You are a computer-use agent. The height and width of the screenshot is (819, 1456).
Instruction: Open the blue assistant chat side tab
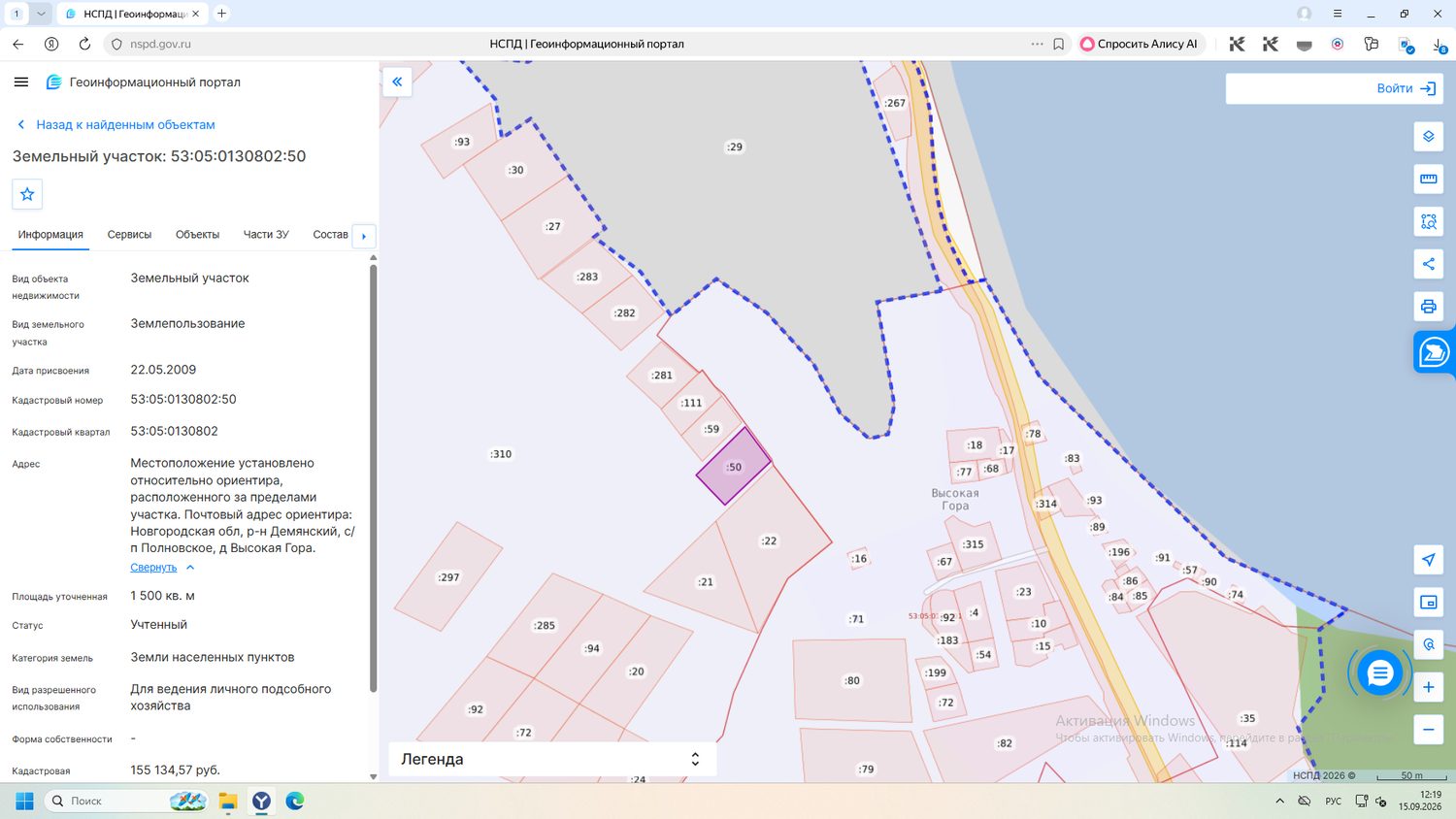(x=1434, y=351)
